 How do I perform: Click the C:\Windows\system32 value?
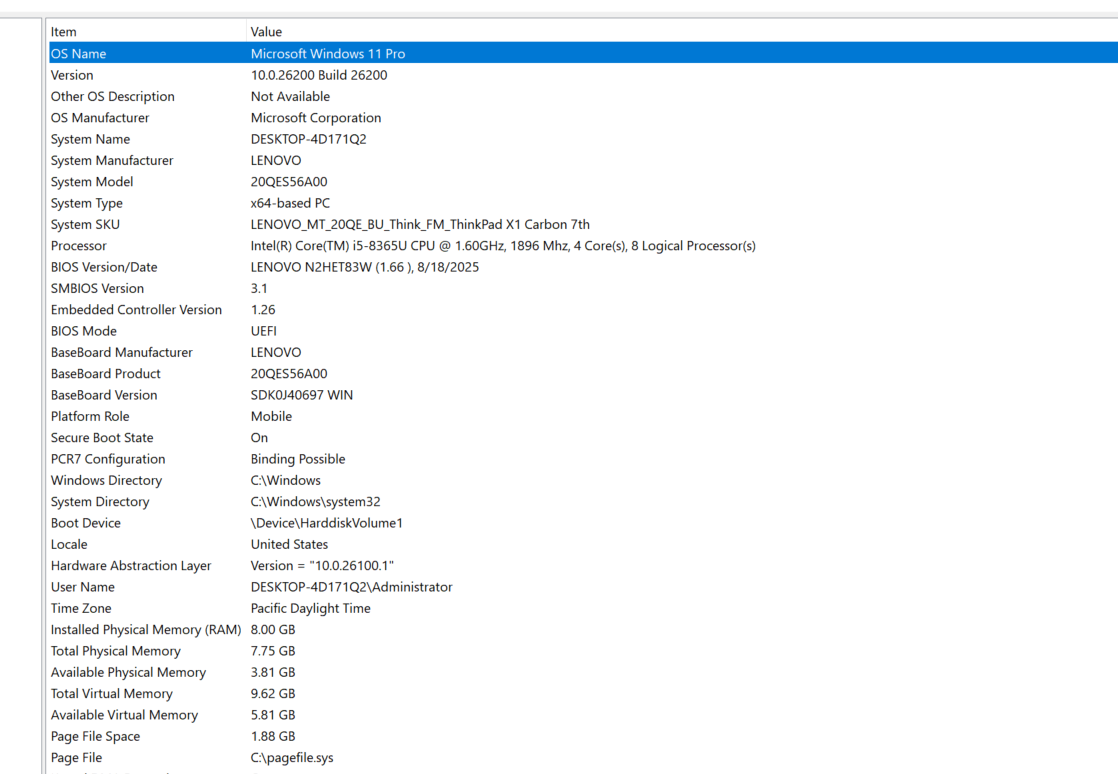(315, 502)
